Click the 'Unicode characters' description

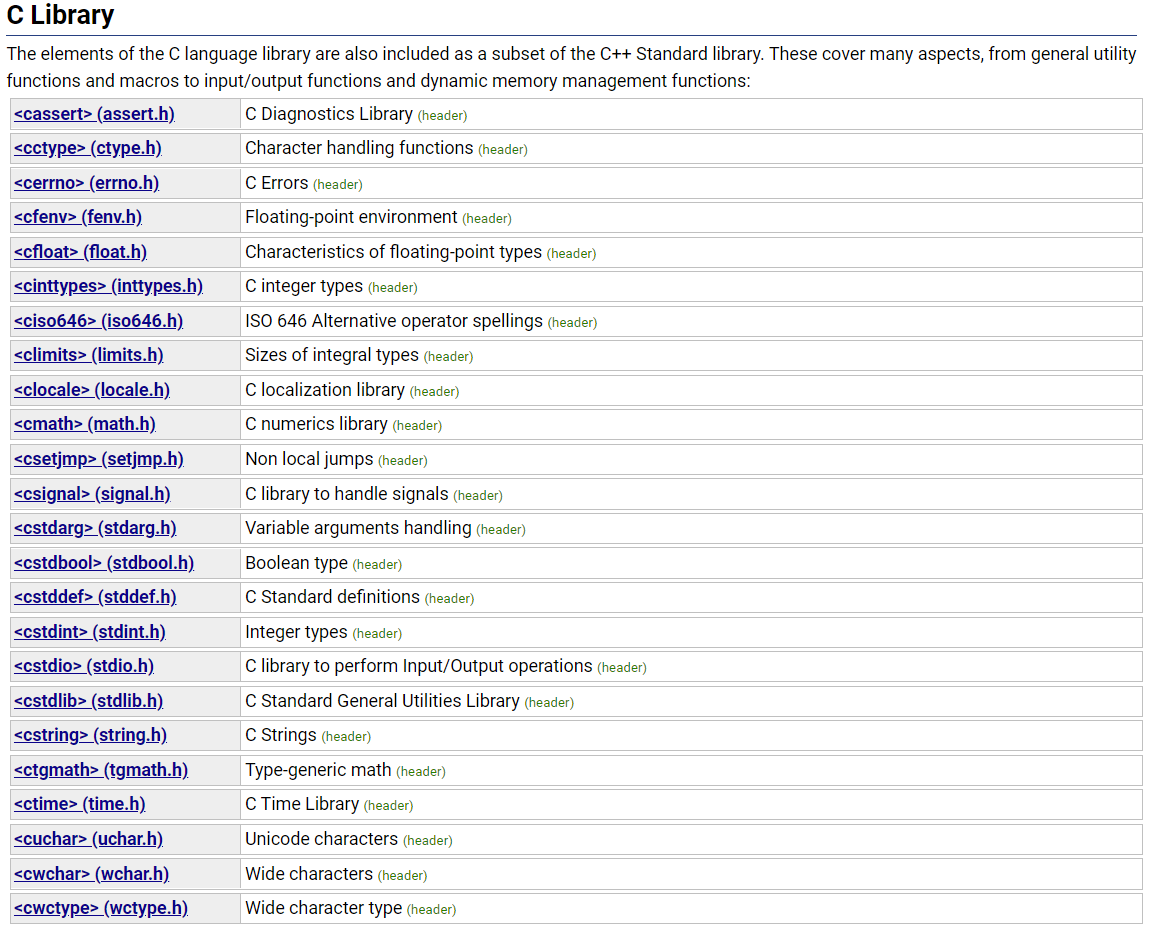pos(322,839)
